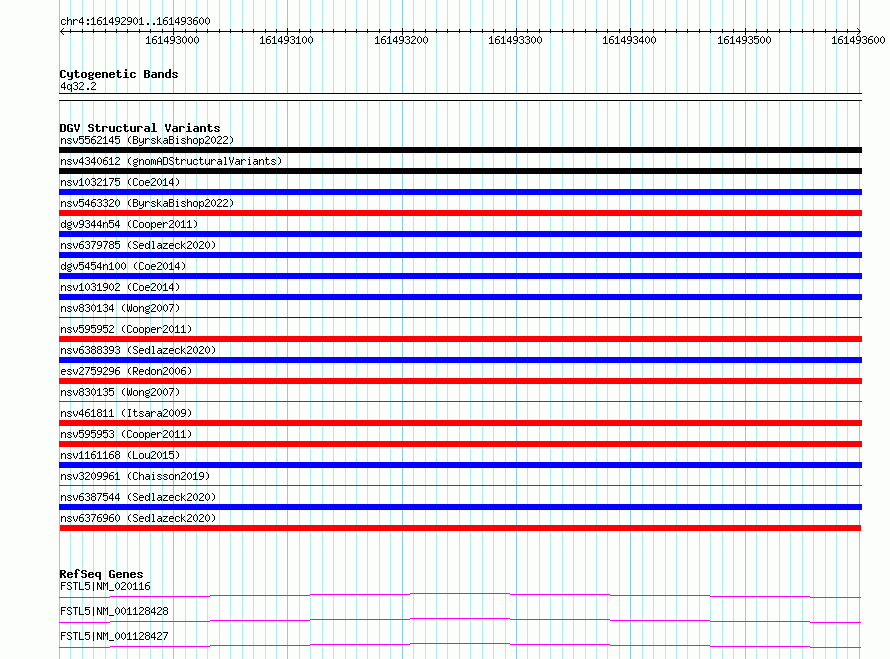Open nsv6379785 (Sedlazeck2020) variant label
Viewport: 890px width, 659px height.
coord(138,245)
